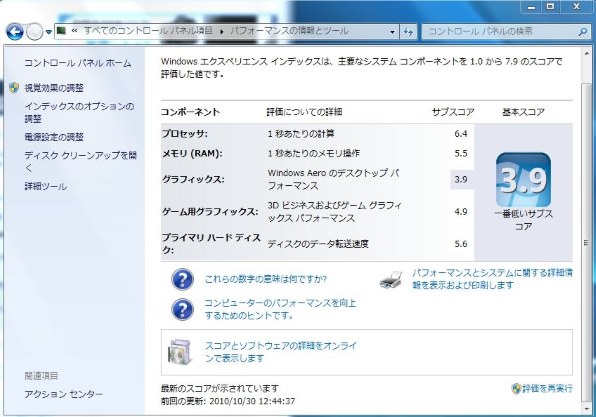Click the Forward navigation arrow button
This screenshot has width=596, height=417.
pyautogui.click(x=34, y=32)
